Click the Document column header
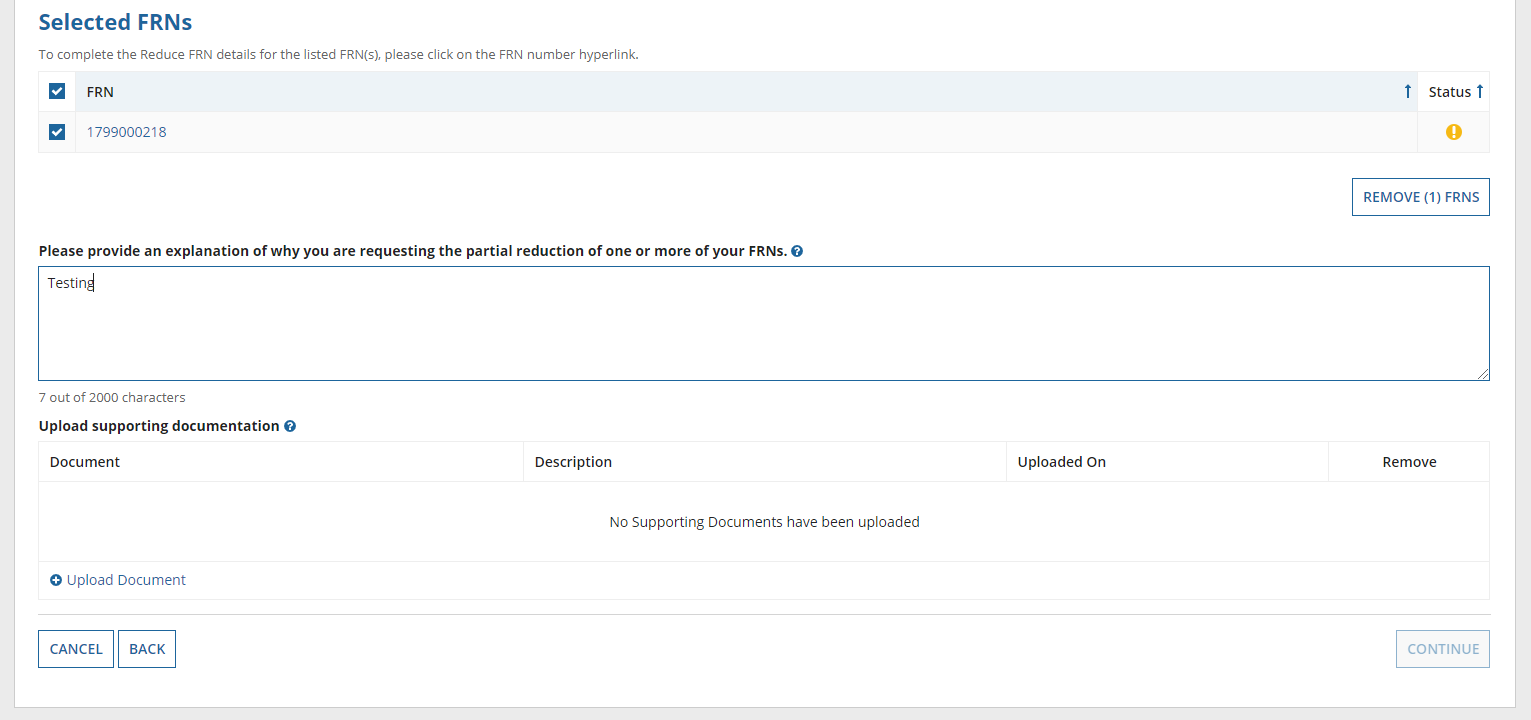Screen dimensions: 1531x720 point(85,462)
